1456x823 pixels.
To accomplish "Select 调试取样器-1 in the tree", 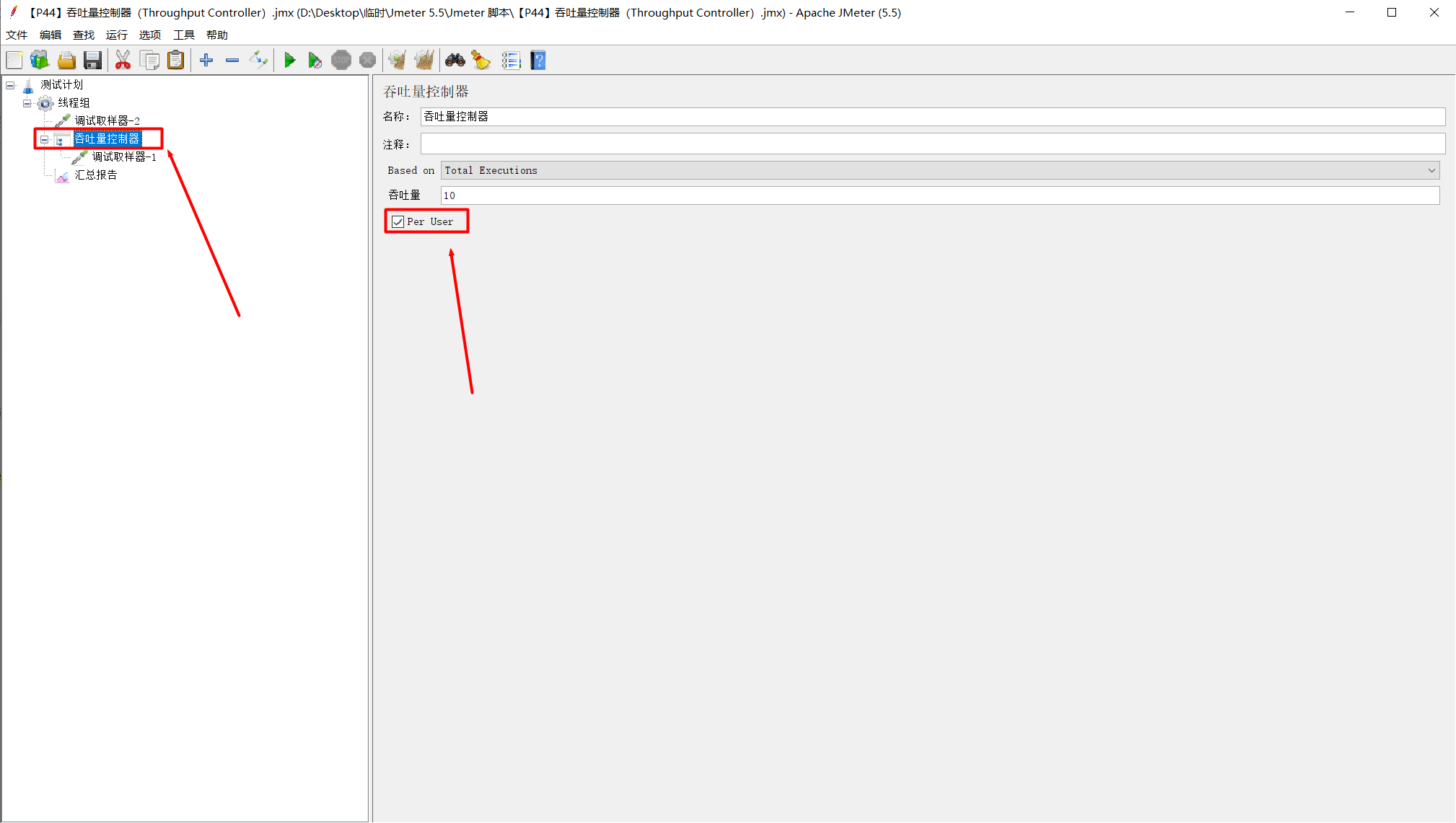I will pos(124,157).
